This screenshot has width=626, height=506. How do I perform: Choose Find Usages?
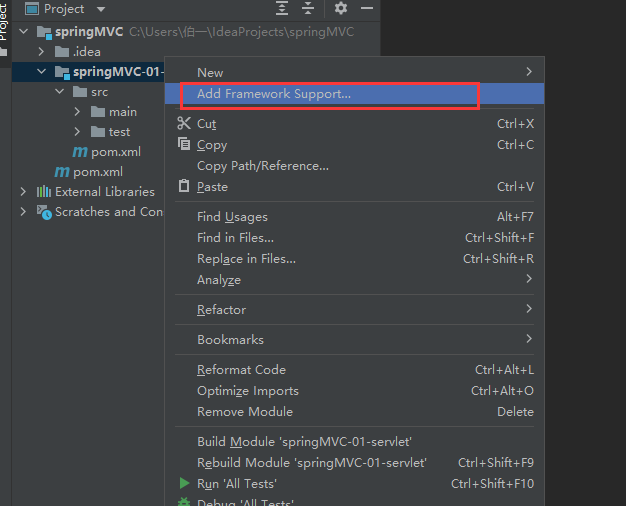(355, 216)
